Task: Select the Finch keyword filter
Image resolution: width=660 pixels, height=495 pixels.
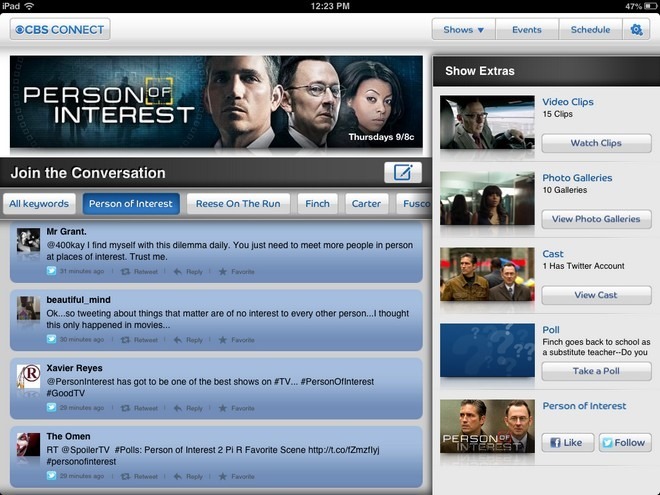Action: (x=317, y=204)
